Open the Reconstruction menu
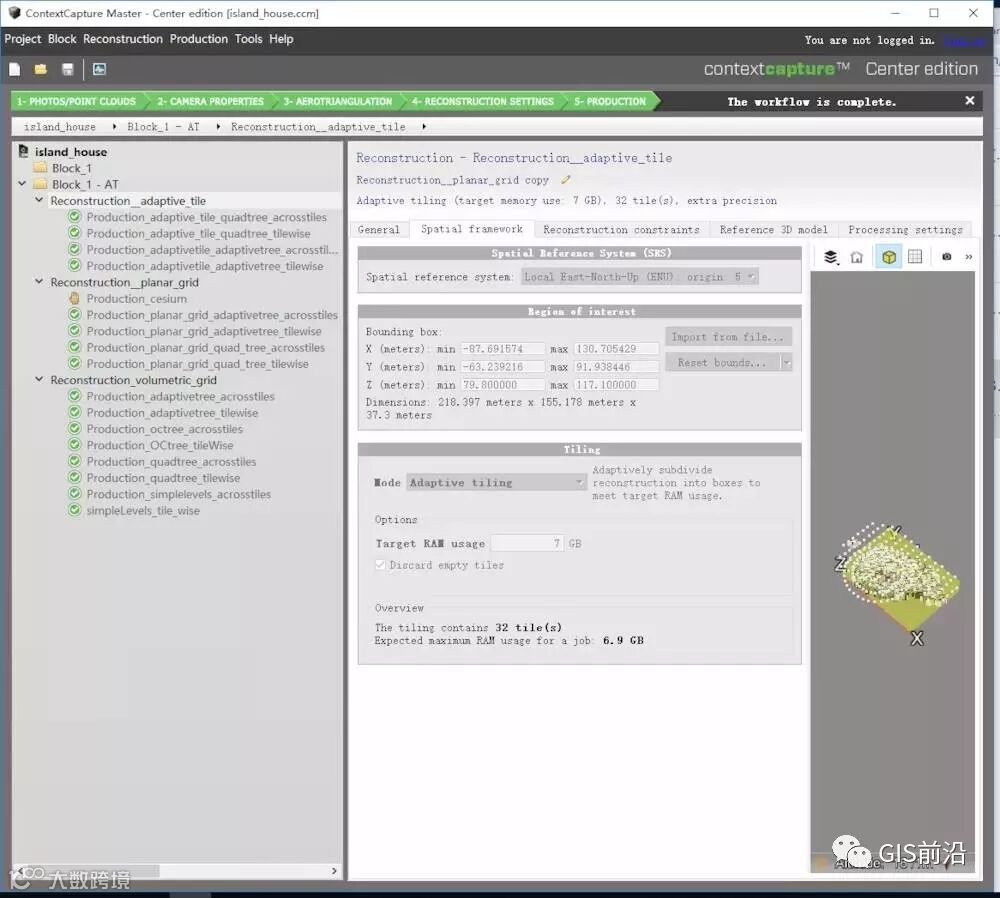 pyautogui.click(x=122, y=39)
